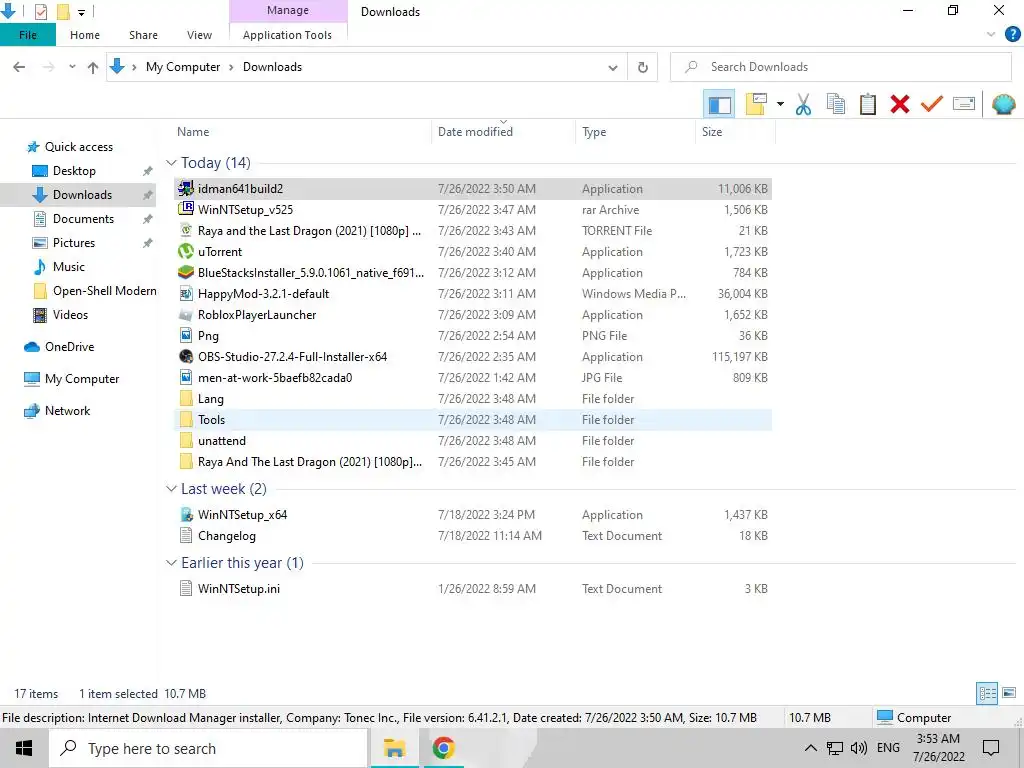Image resolution: width=1024 pixels, height=768 pixels.
Task: Open the Windows Start button
Action: (24, 748)
